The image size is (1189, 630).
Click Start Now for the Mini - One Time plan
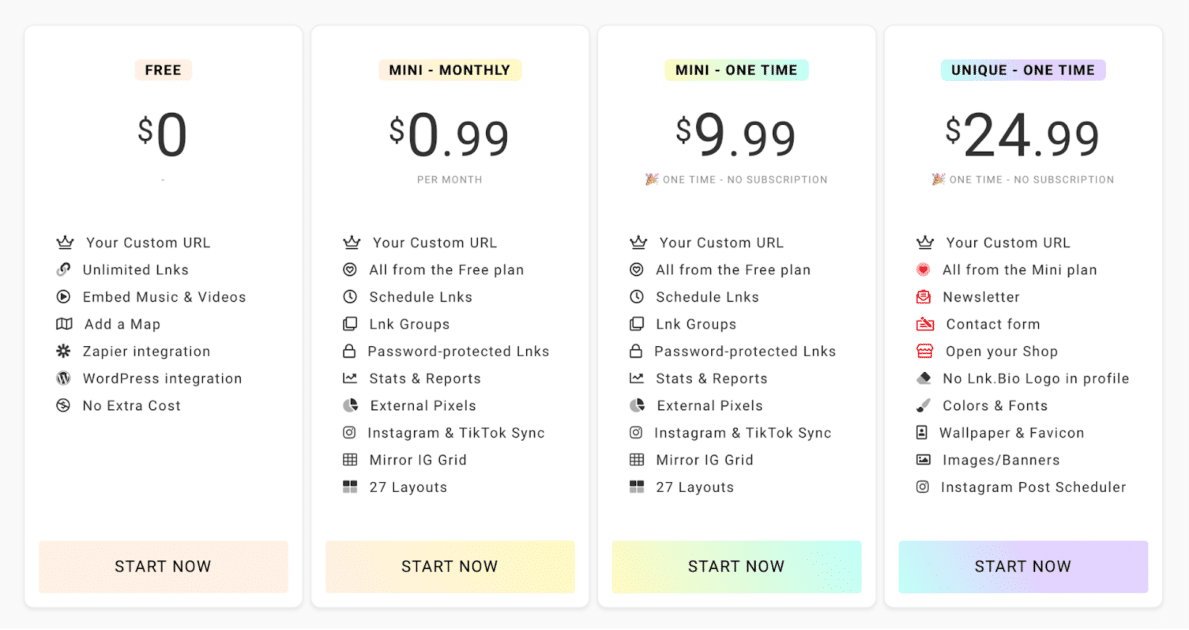[x=736, y=566]
